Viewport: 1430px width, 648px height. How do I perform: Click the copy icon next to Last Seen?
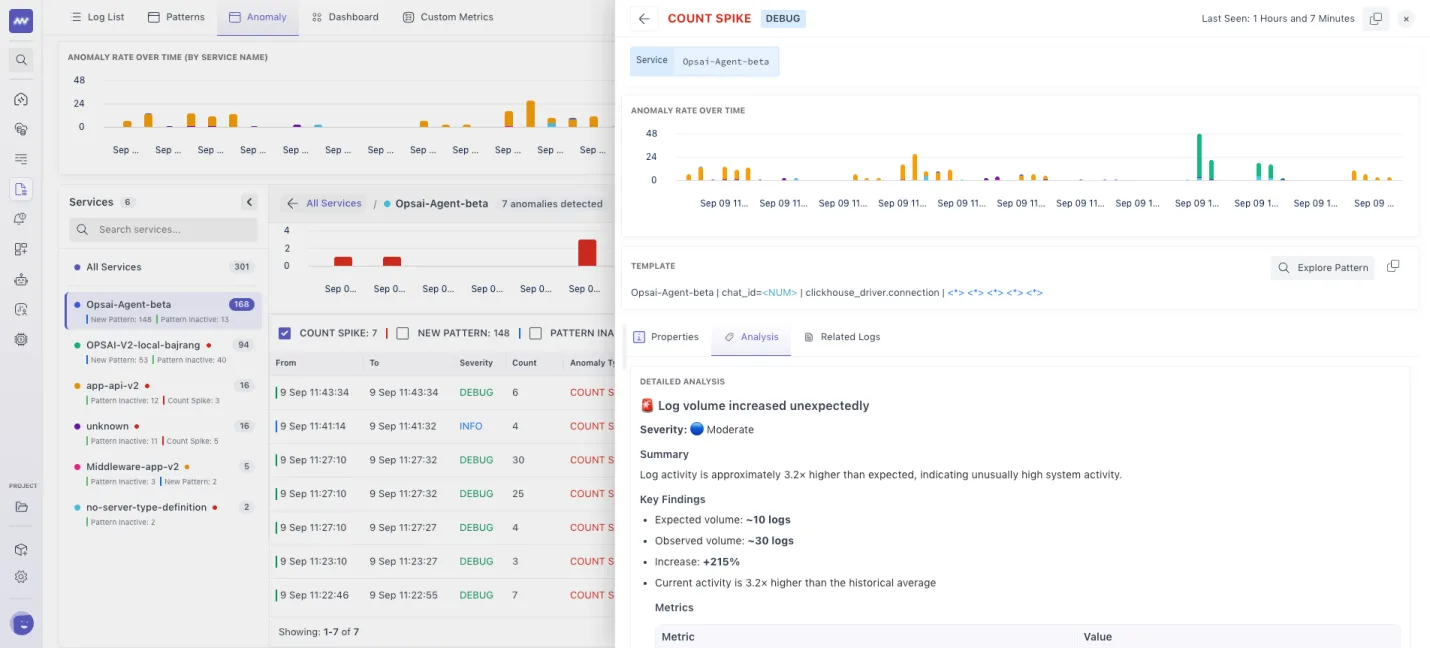click(x=1376, y=18)
